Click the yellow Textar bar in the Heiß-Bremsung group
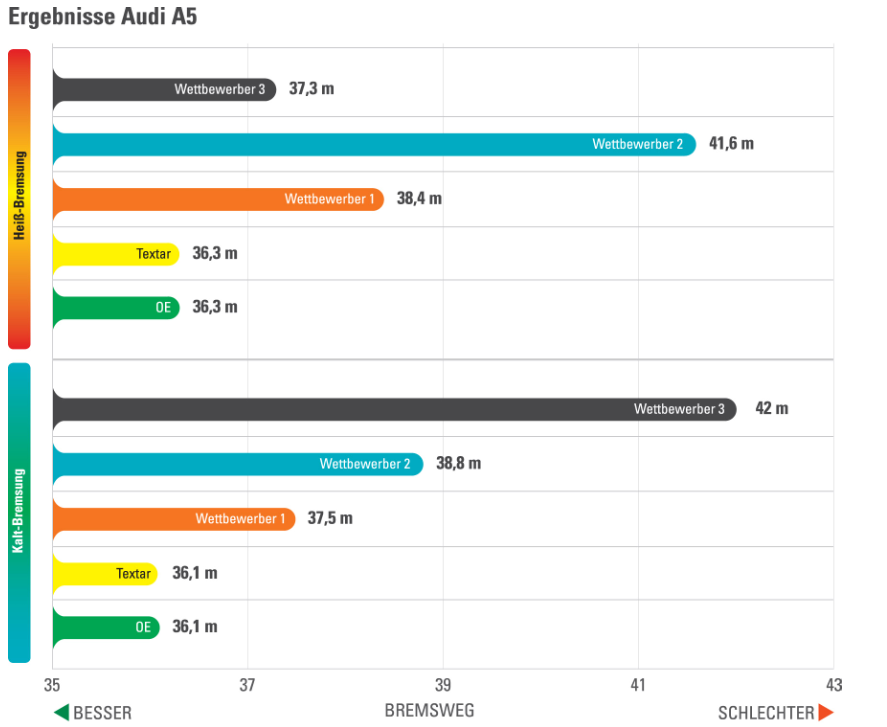Image resolution: width=887 pixels, height=727 pixels. 116,254
